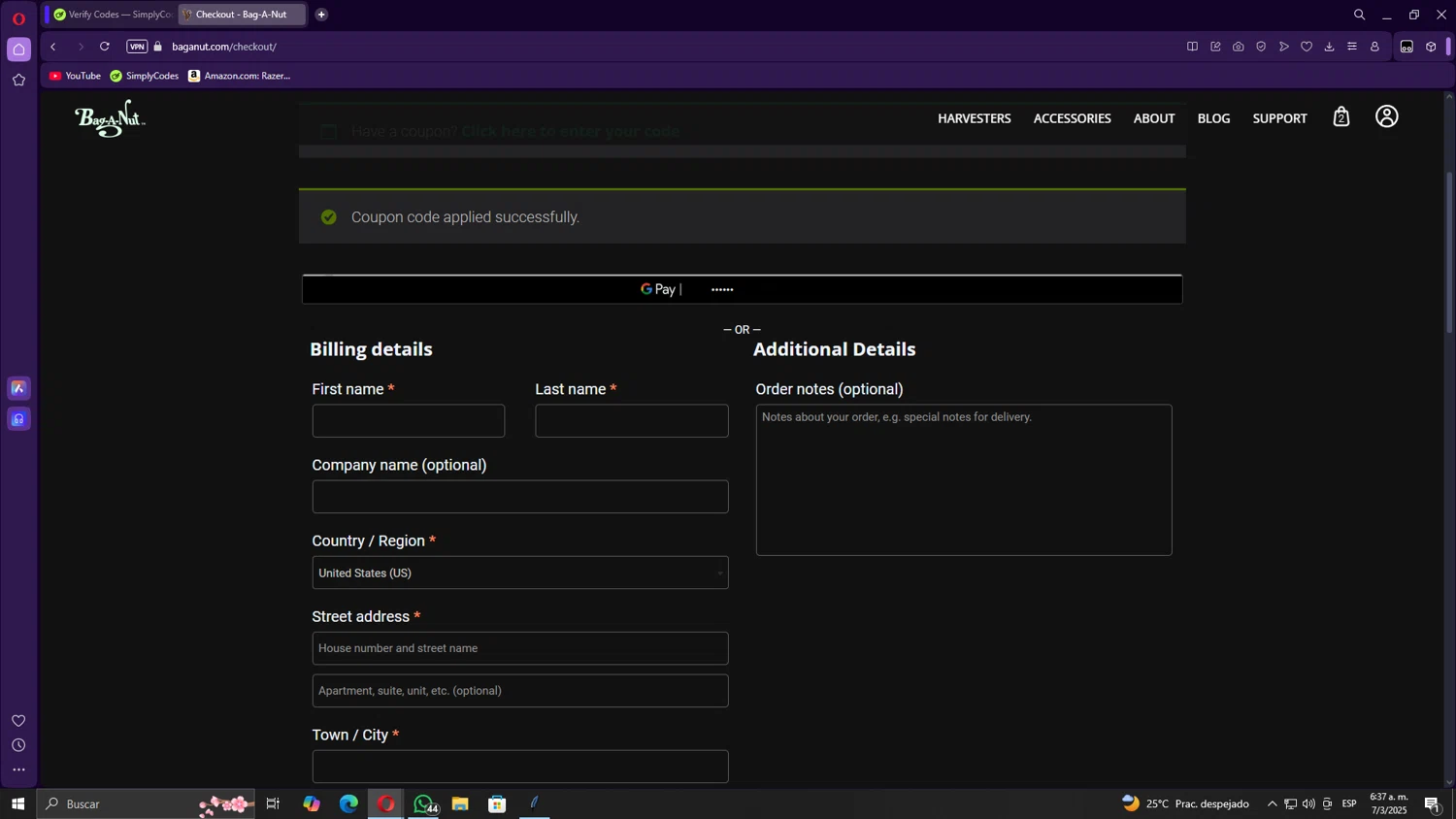This screenshot has height=819, width=1456.
Task: Open the downloads icon in toolbar
Action: point(1329,47)
